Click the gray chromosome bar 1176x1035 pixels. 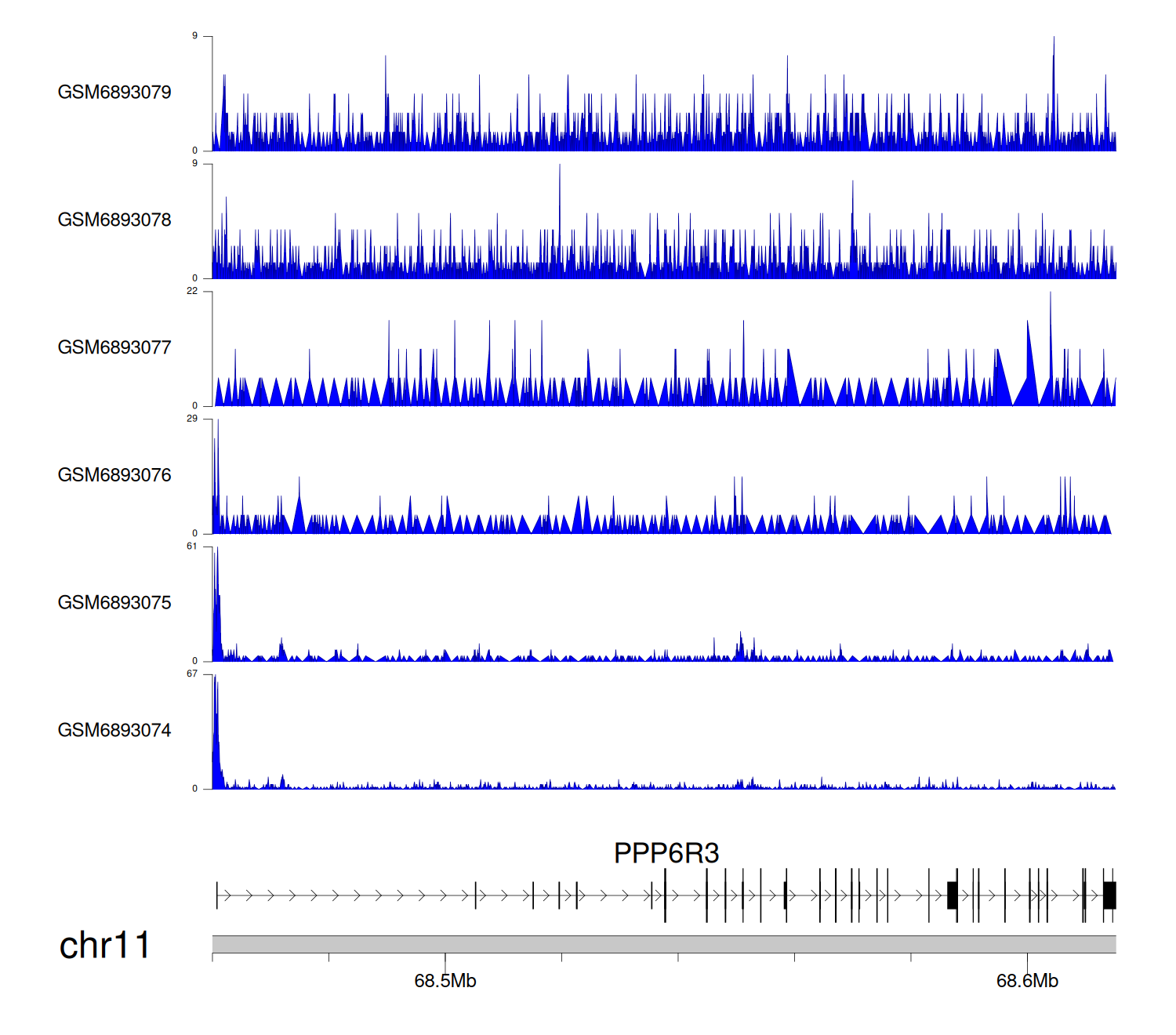[x=663, y=944]
